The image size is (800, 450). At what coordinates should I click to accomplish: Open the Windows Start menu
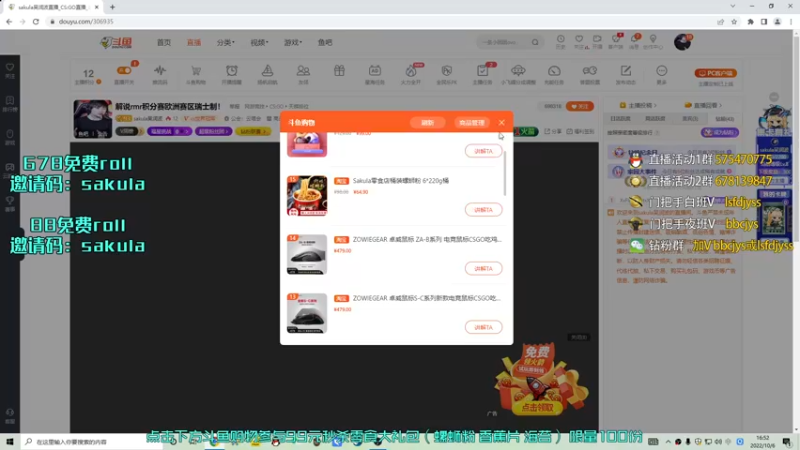(9, 442)
